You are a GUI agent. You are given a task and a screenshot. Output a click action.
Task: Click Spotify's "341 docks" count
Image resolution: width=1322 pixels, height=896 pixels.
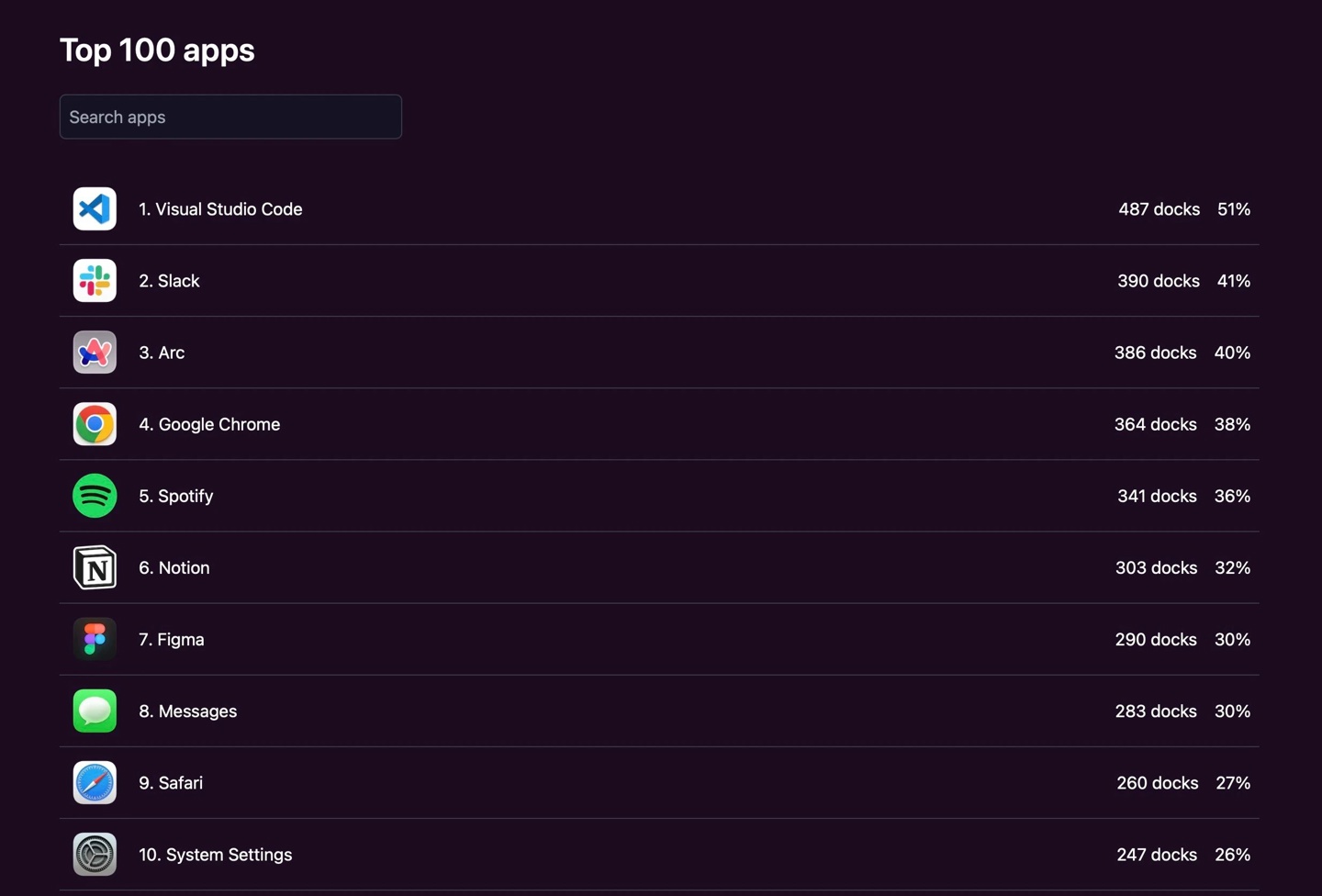pos(1157,496)
